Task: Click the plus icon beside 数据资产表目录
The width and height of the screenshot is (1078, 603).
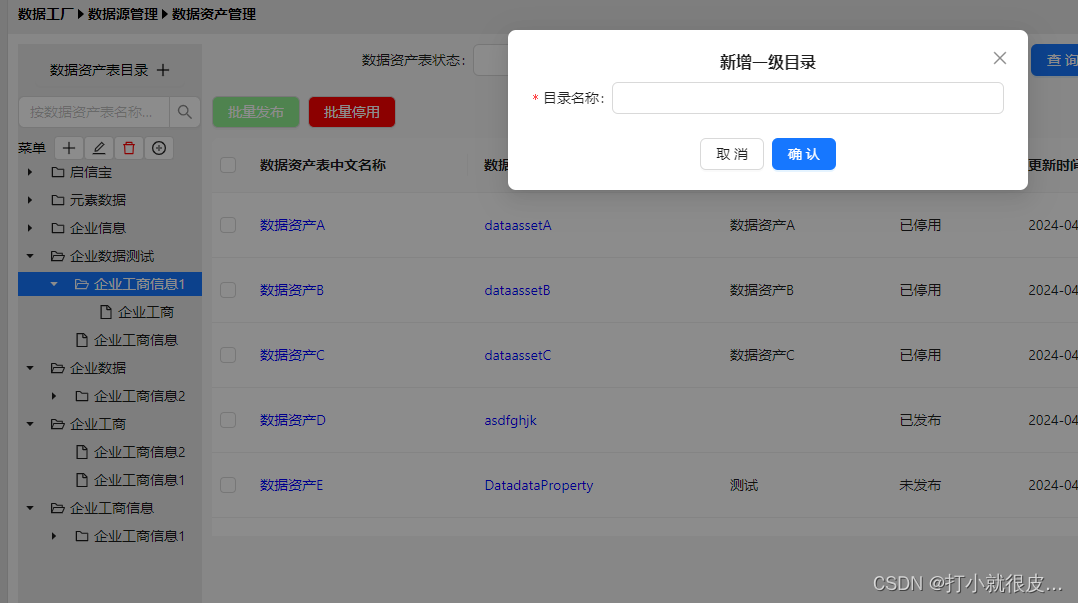Action: click(x=163, y=70)
